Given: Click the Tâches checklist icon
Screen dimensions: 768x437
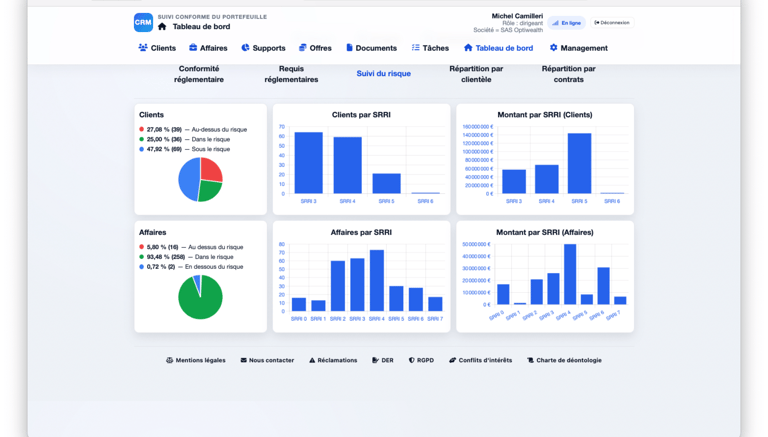Looking at the screenshot, I should click(415, 48).
